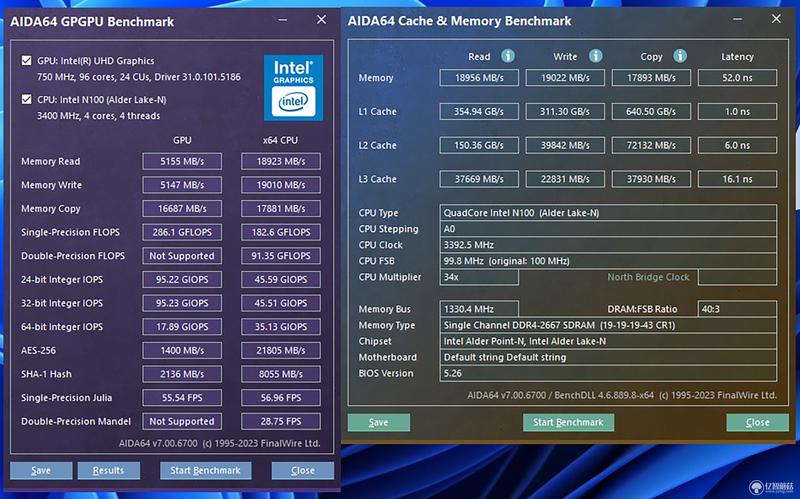Select GPU Memory Read 5155 MB/s
The image size is (800, 499).
pyautogui.click(x=182, y=161)
